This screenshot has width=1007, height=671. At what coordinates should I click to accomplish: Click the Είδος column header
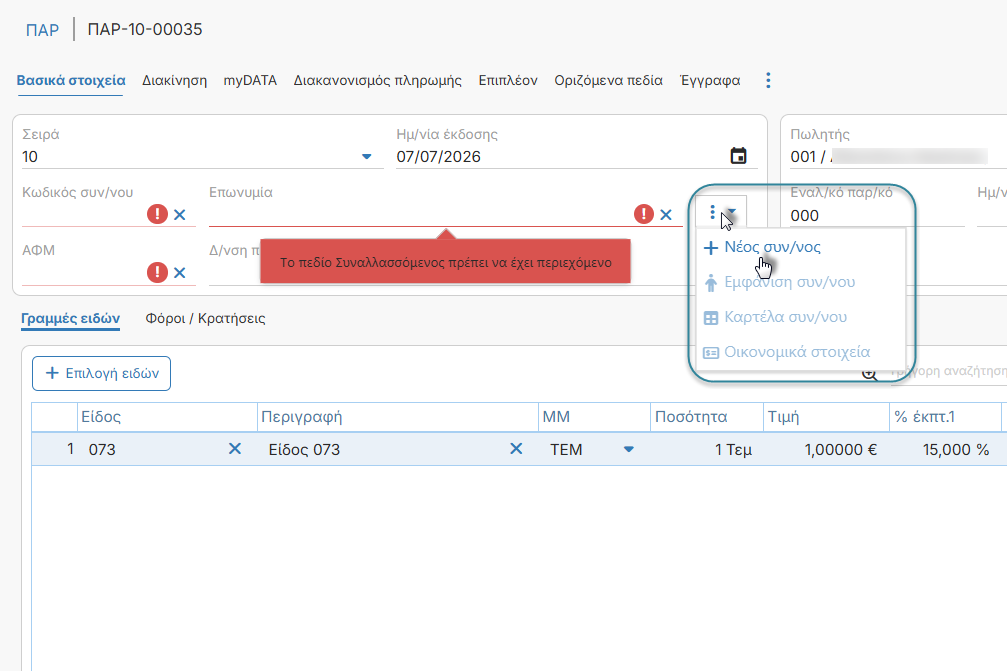(167, 417)
